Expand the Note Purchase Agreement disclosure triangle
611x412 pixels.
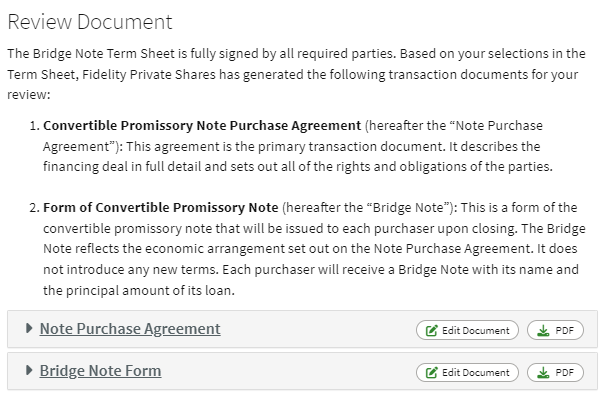[28, 328]
